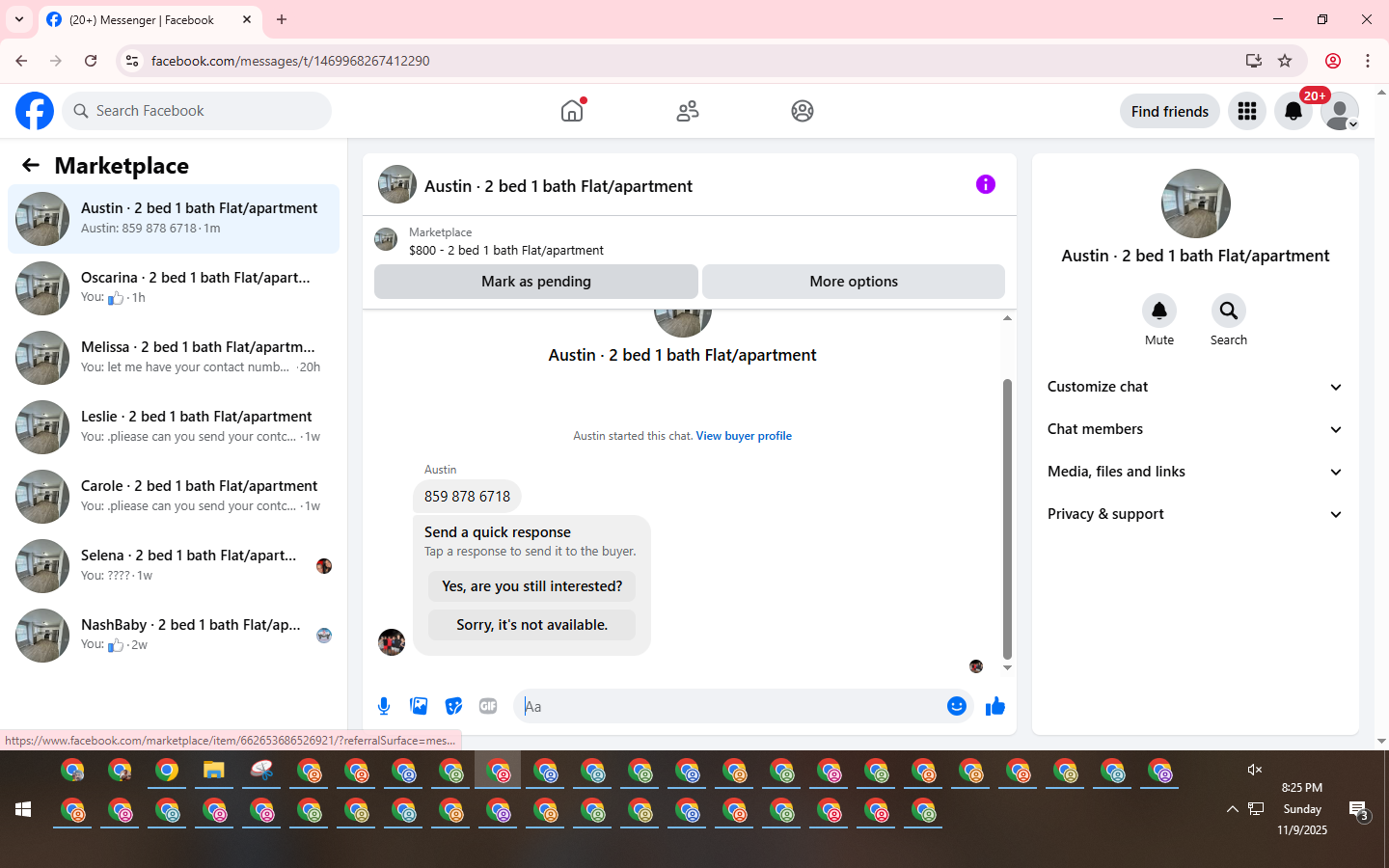Click the chat scrollbar down arrow
Screen dimensions: 1389x868
1007,667
